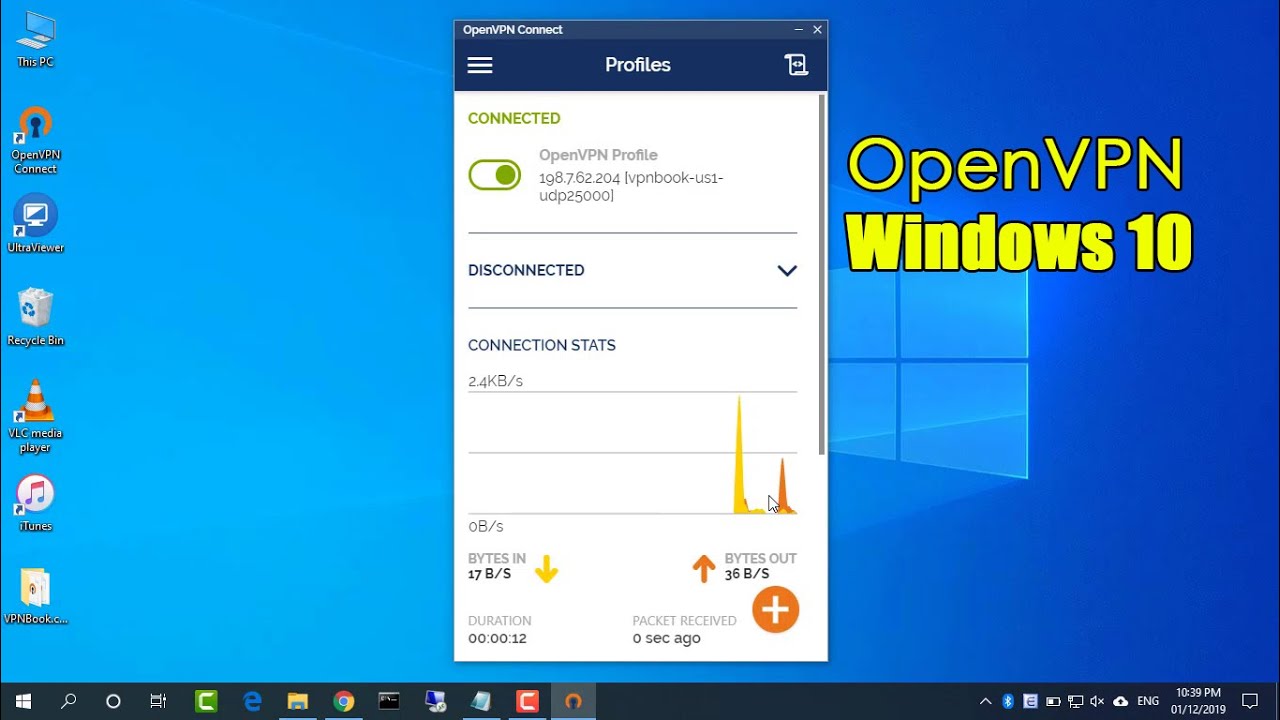This screenshot has height=720, width=1280.
Task: Click the 17 B/S bytes in value
Action: click(489, 574)
